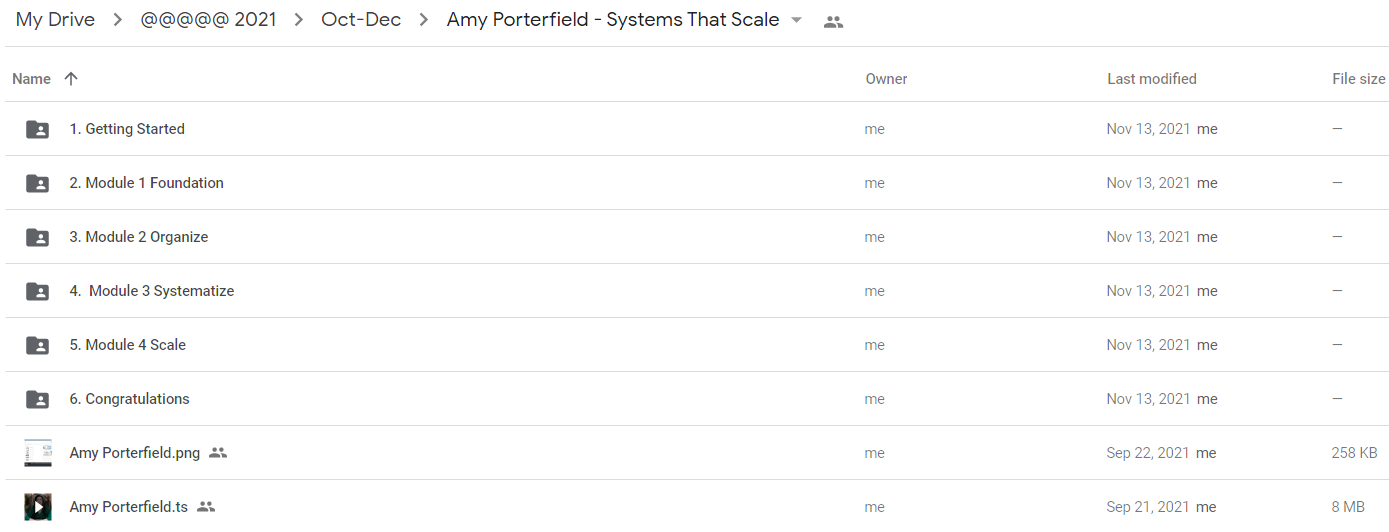The image size is (1389, 532).
Task: Sort files by the Name column header
Action: click(31, 79)
